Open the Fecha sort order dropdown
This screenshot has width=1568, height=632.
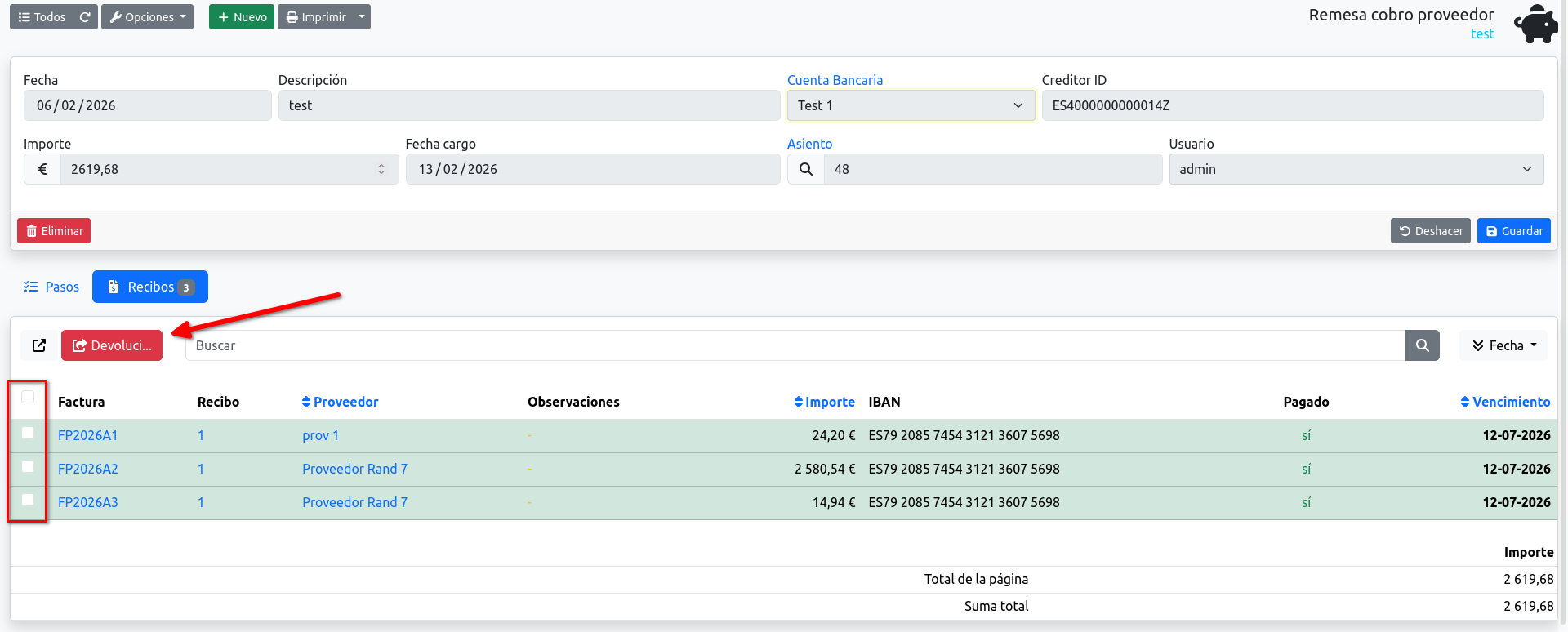[1503, 345]
